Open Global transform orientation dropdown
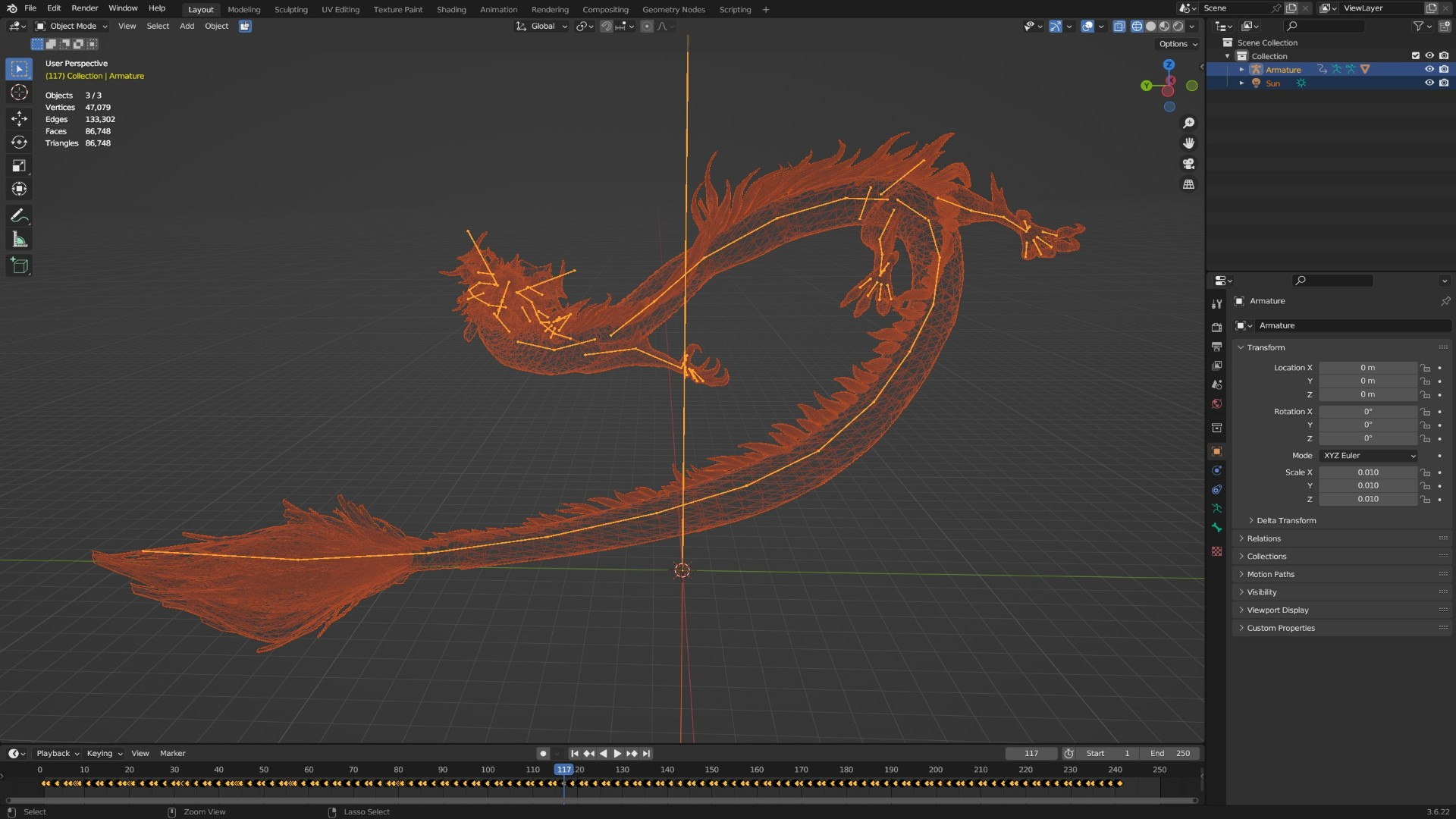 541,26
